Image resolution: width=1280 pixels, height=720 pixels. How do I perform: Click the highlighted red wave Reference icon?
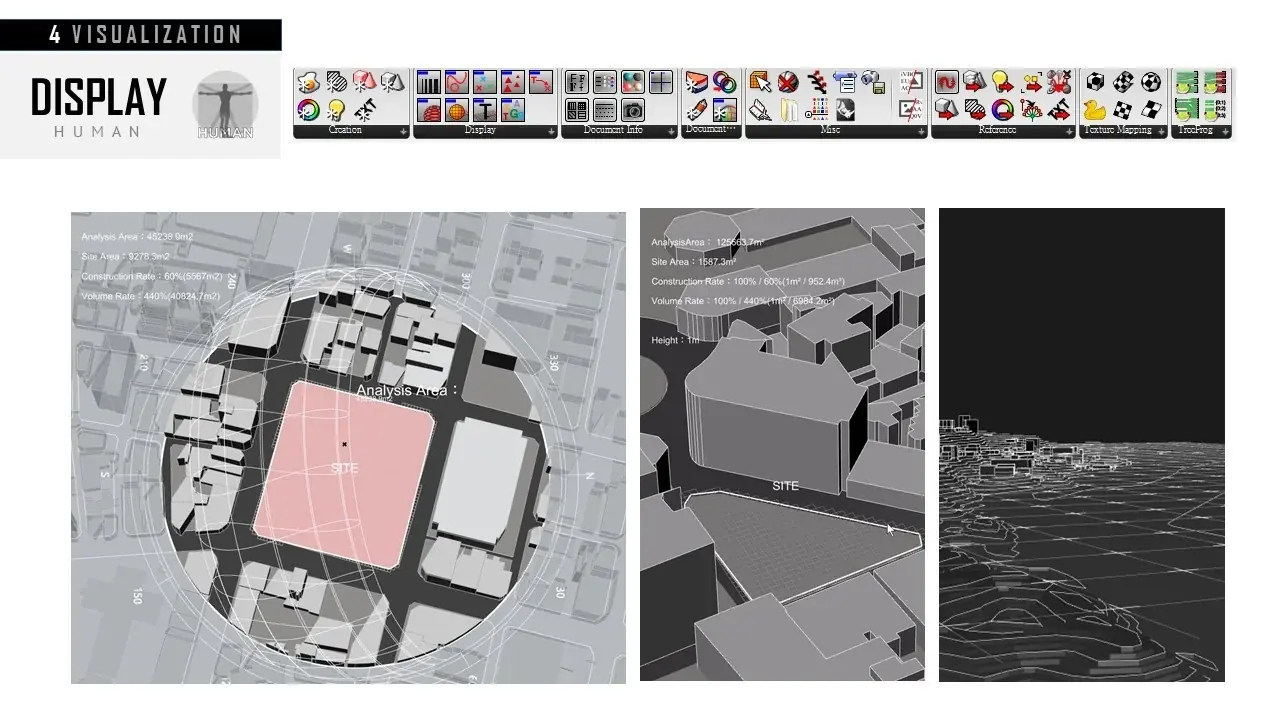(x=947, y=82)
